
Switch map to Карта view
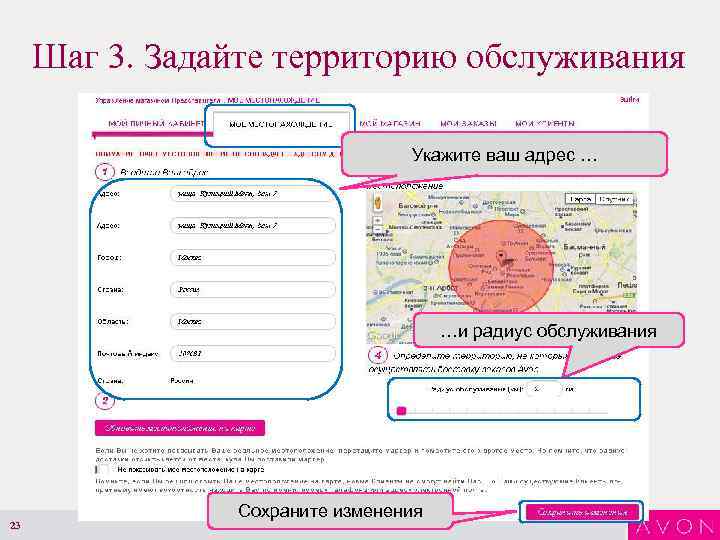tap(580, 199)
